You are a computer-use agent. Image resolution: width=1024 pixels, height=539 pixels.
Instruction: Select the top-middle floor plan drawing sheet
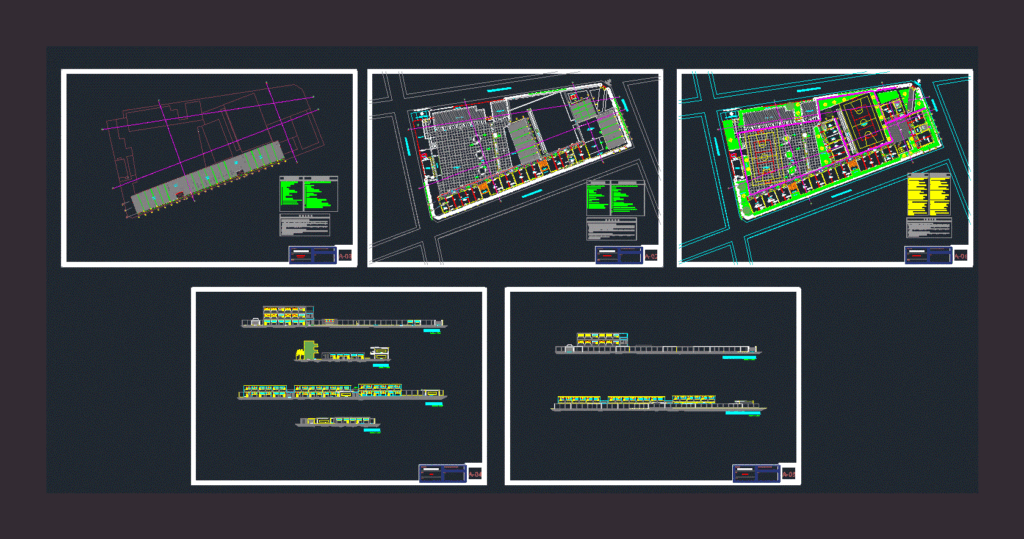pos(515,168)
